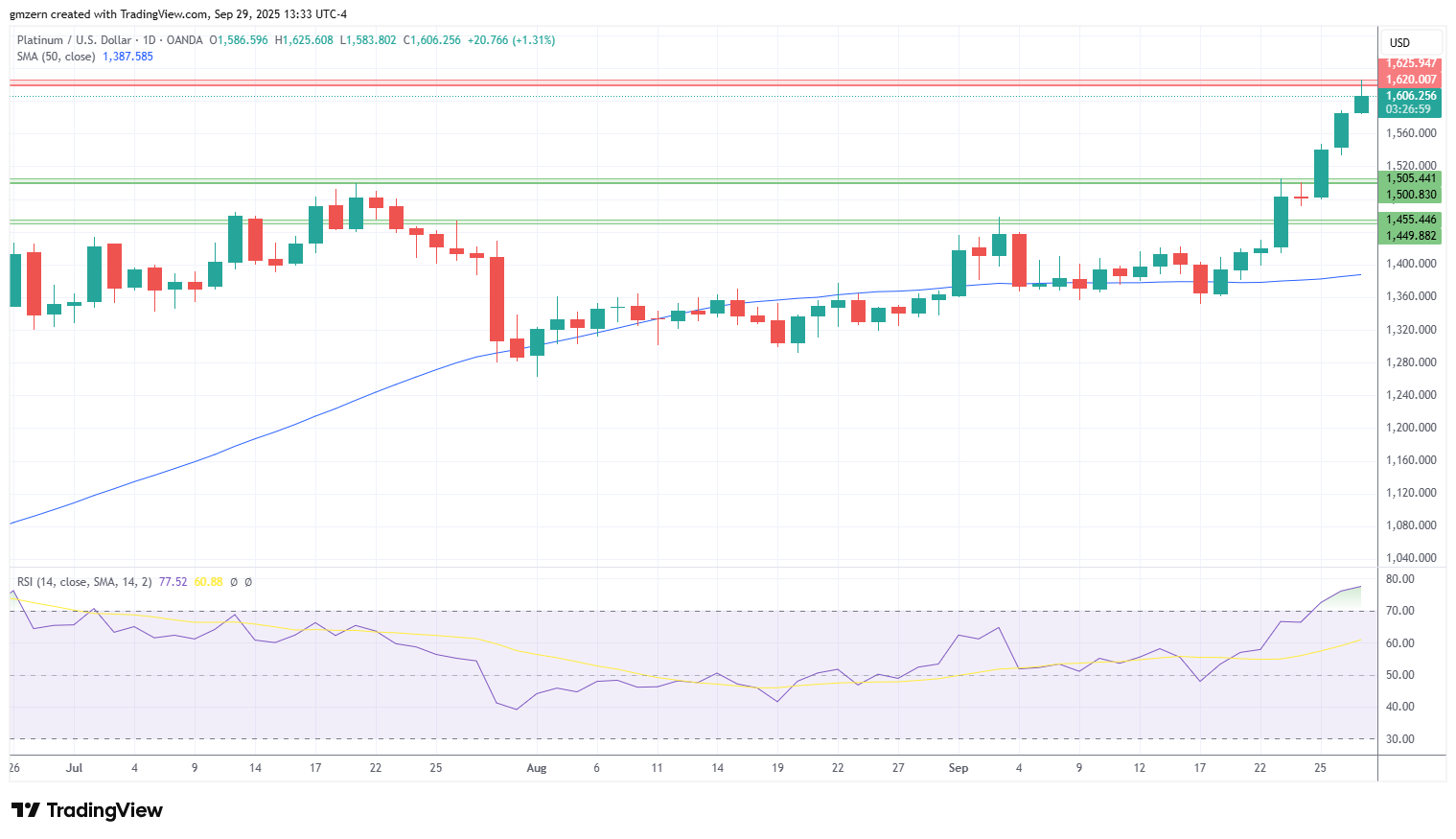Click the red price label 1,620.007
The height and width of the screenshot is (839, 1456).
coord(1410,80)
